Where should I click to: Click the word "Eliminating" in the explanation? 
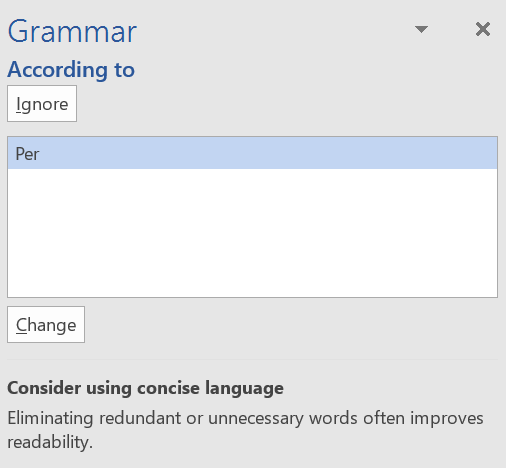[x=50, y=419]
